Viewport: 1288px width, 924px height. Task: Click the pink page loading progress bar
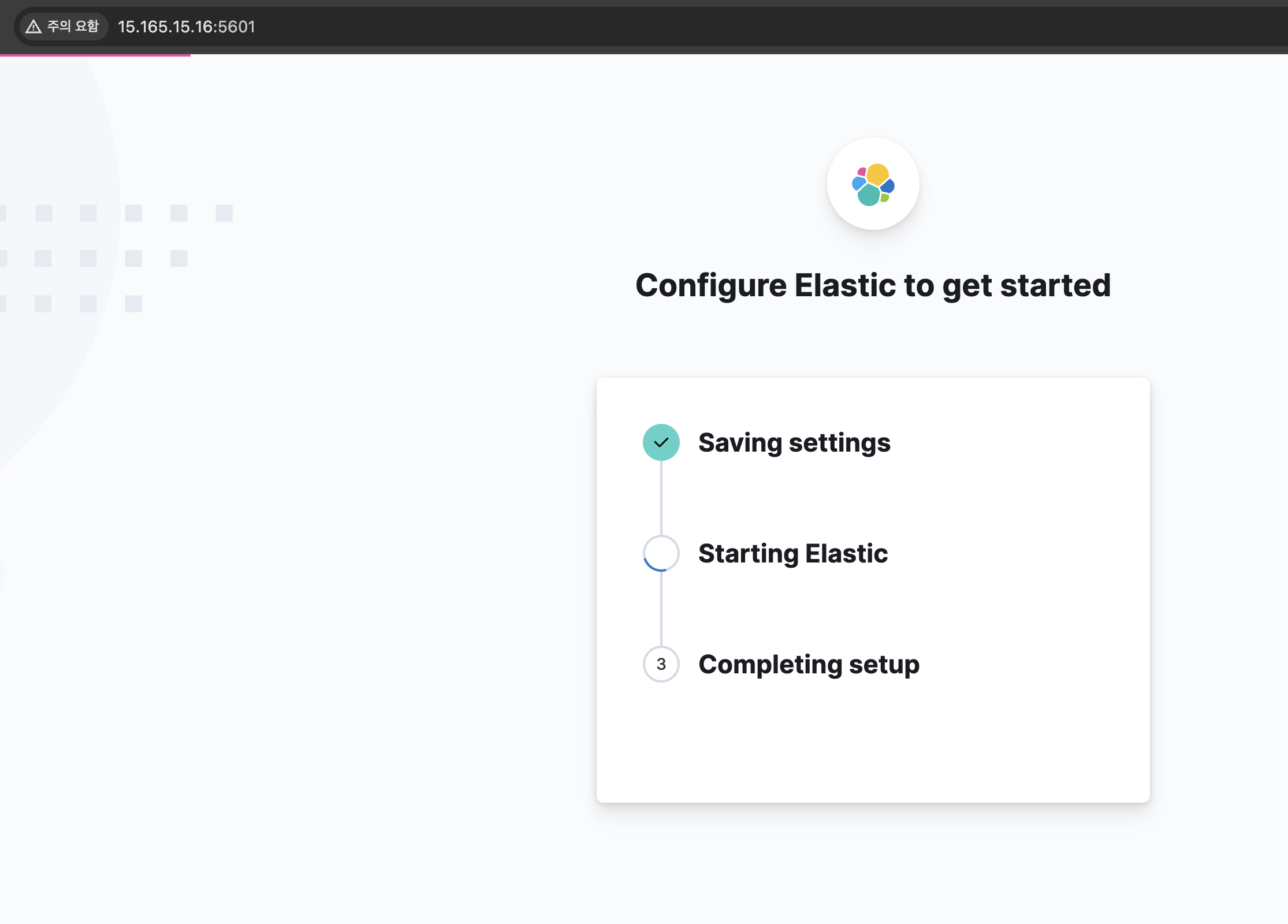tap(95, 55)
